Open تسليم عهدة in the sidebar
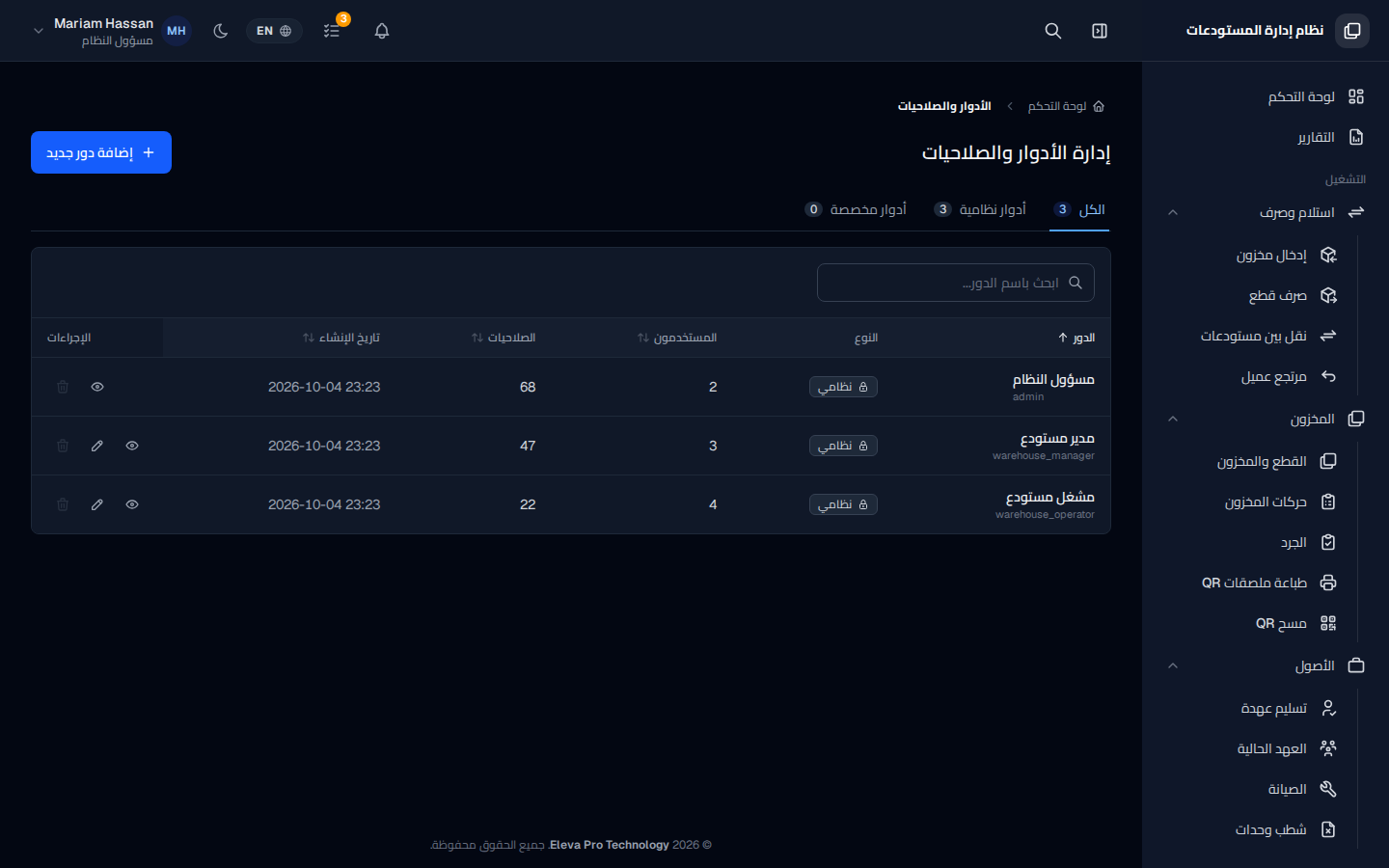Image resolution: width=1389 pixels, height=868 pixels. pos(1252,708)
